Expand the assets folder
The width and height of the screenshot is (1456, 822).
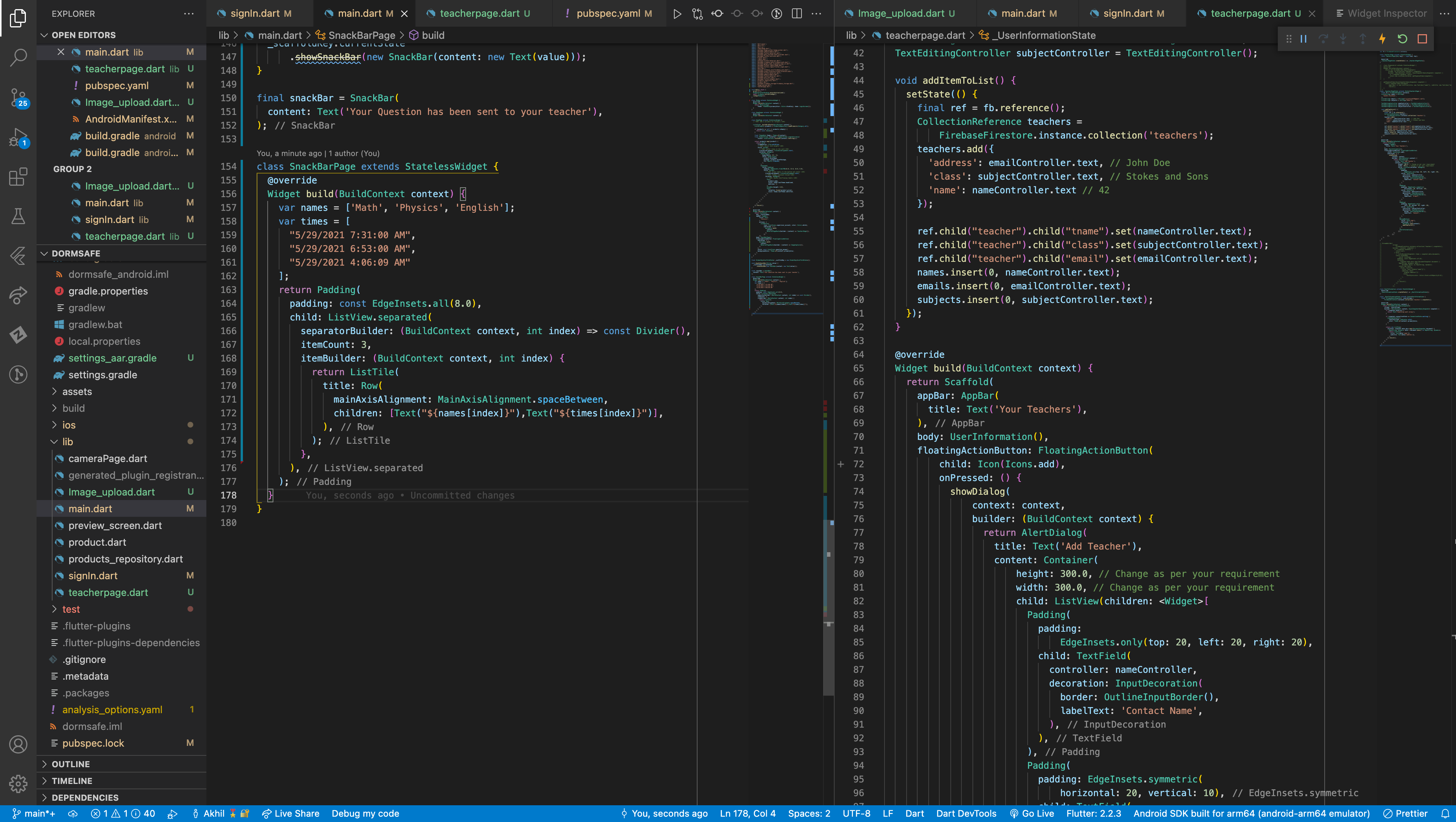point(77,392)
